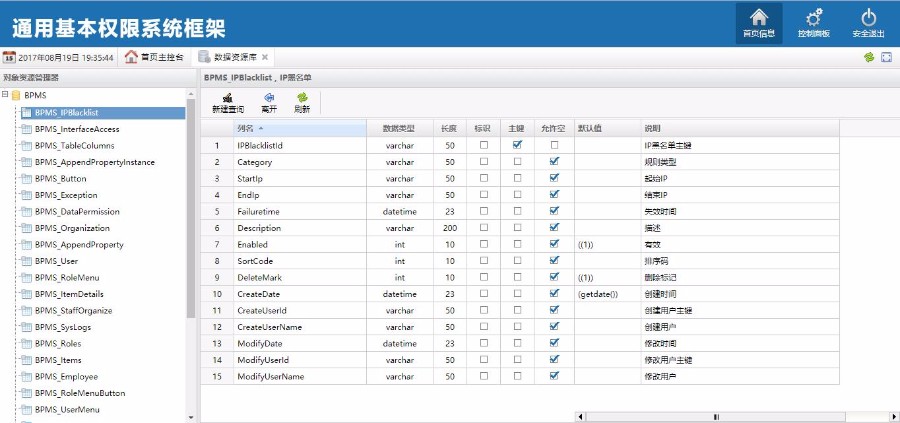
Task: Select BPMS_RoleMenuButton in the tree
Action: click(x=80, y=393)
